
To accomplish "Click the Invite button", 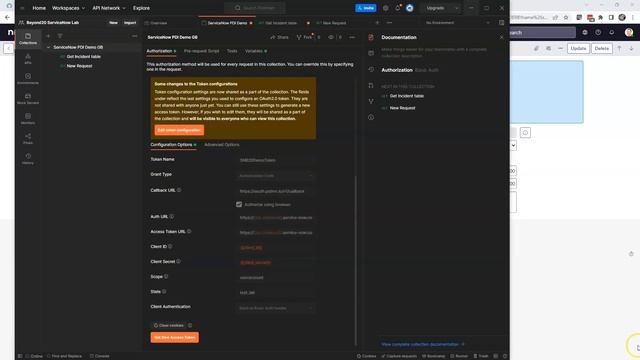I will click(366, 8).
